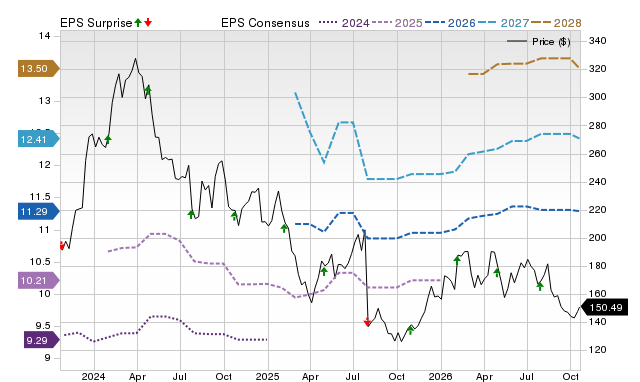Click the 2026 dark blue legend entry
This screenshot has height=382, width=640.
point(450,23)
